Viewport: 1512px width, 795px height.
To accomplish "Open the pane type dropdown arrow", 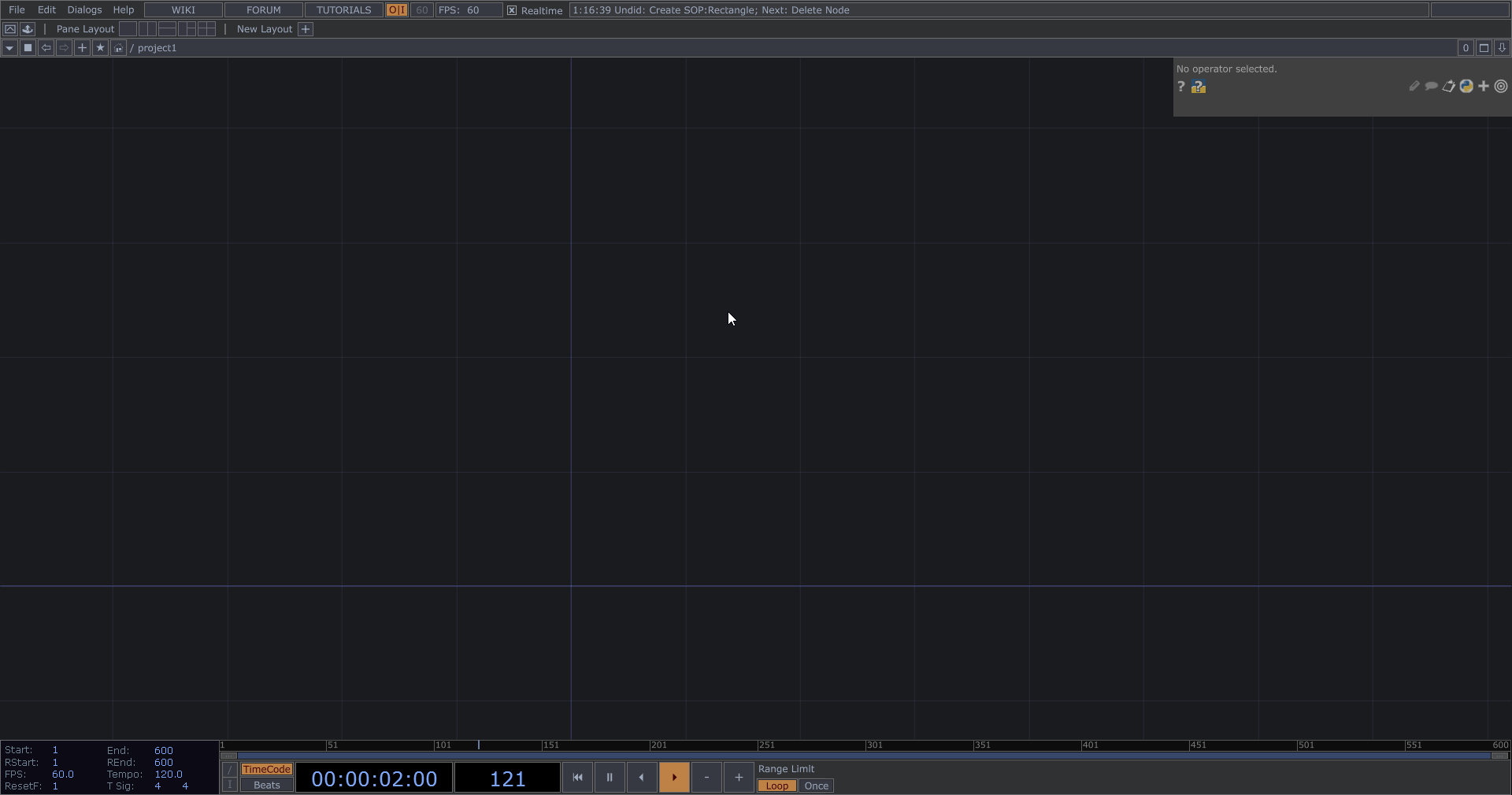I will point(9,48).
